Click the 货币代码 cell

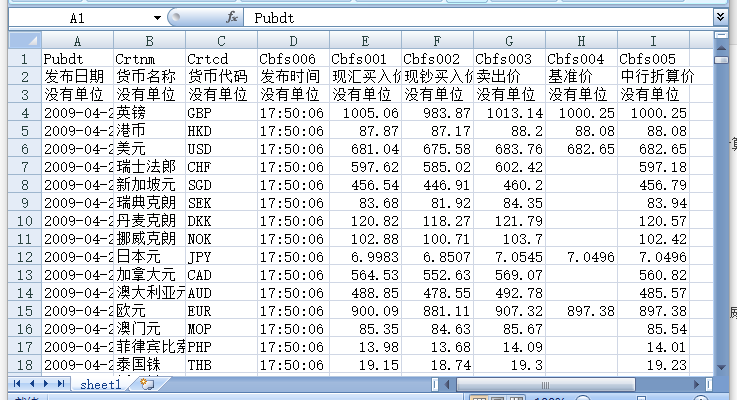click(221, 77)
